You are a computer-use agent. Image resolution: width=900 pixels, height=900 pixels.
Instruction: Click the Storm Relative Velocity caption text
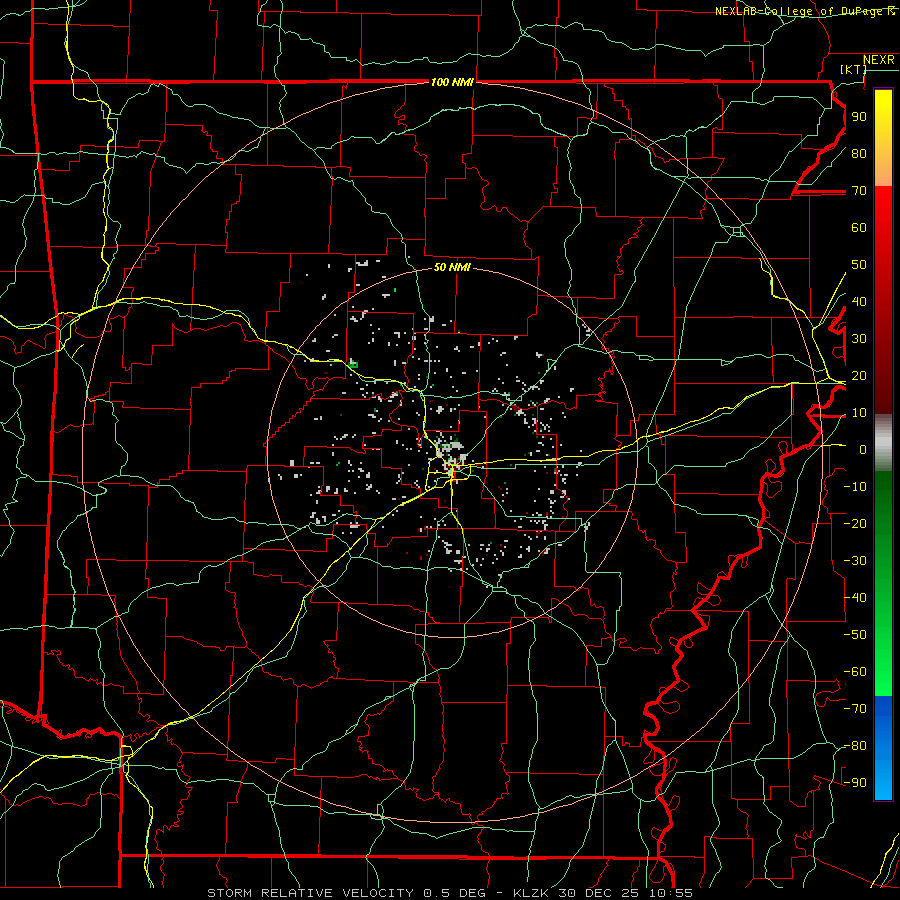pos(450,893)
